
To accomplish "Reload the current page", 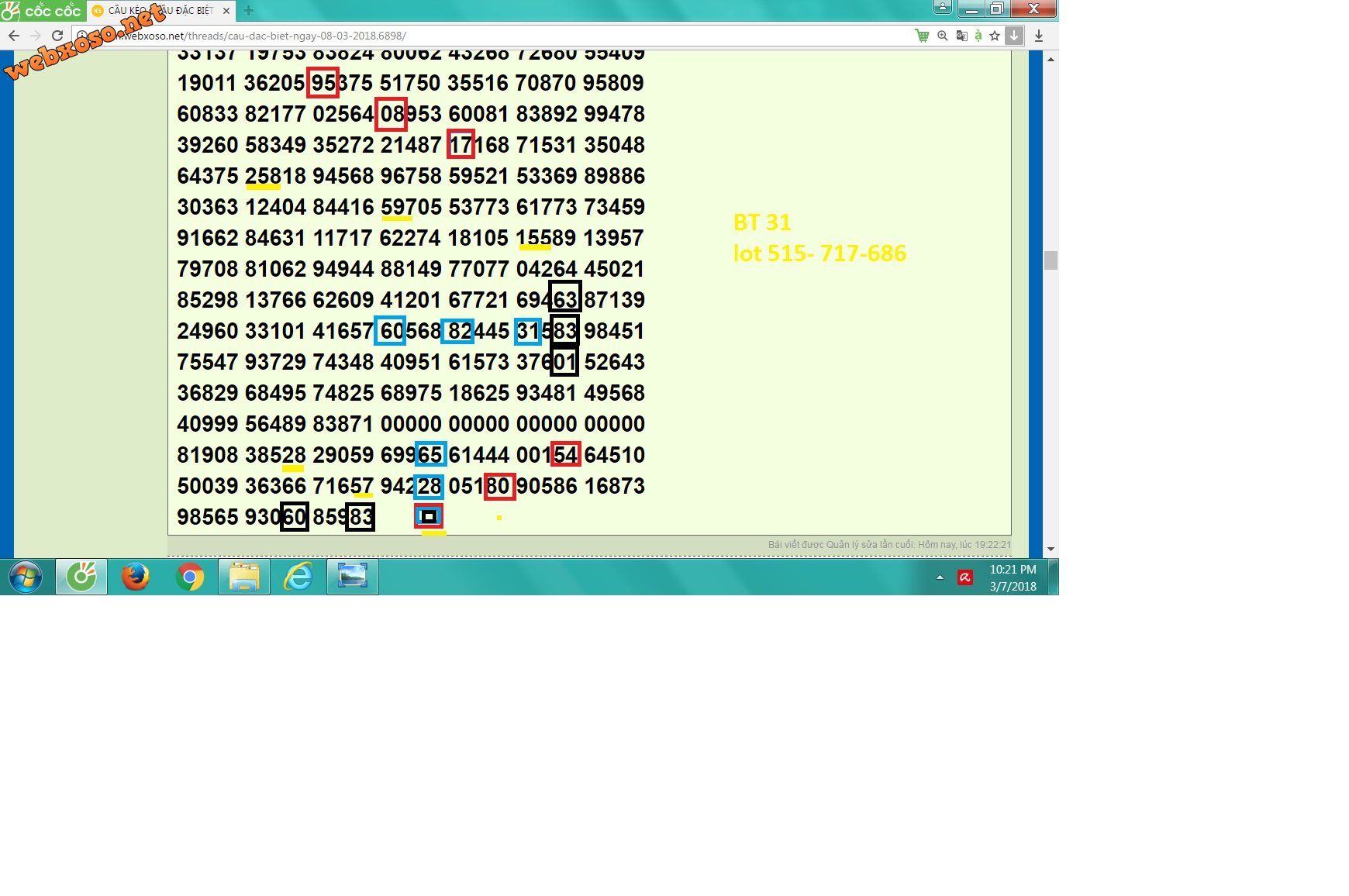I will (x=57, y=36).
